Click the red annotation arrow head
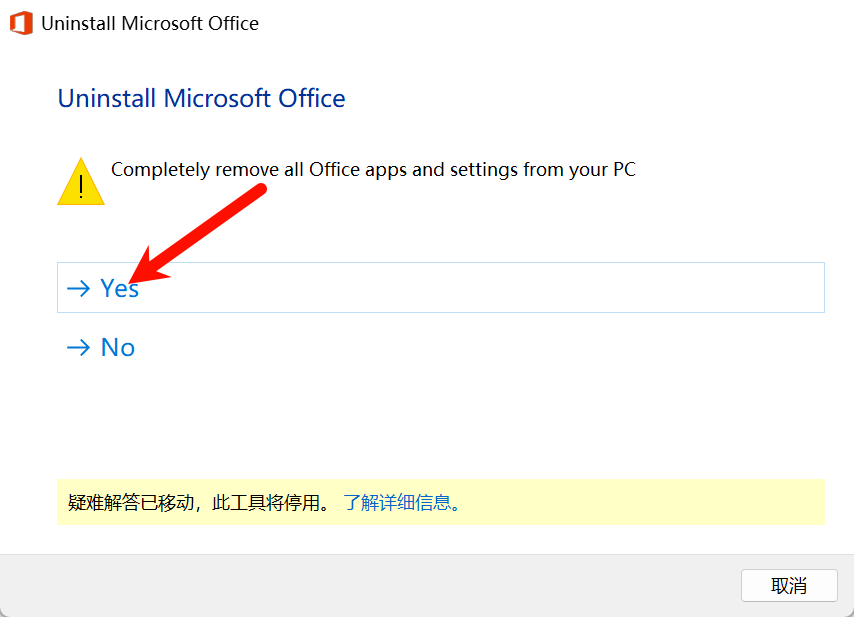 tap(145, 270)
